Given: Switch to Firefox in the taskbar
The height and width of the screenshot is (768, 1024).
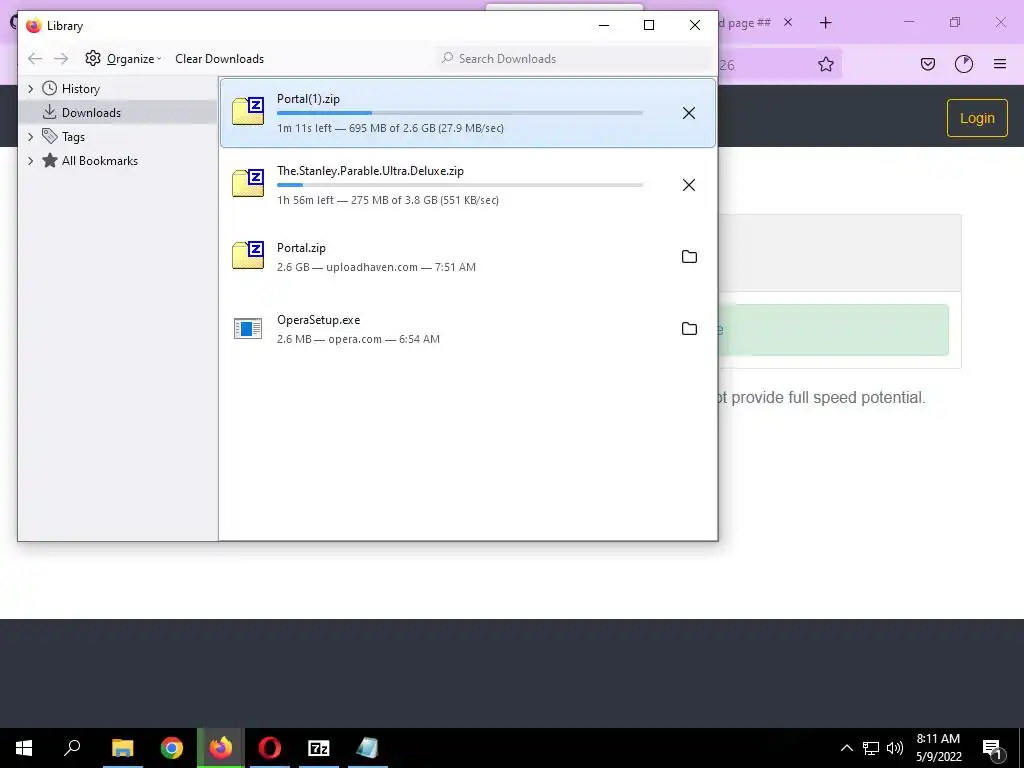Looking at the screenshot, I should (x=221, y=748).
